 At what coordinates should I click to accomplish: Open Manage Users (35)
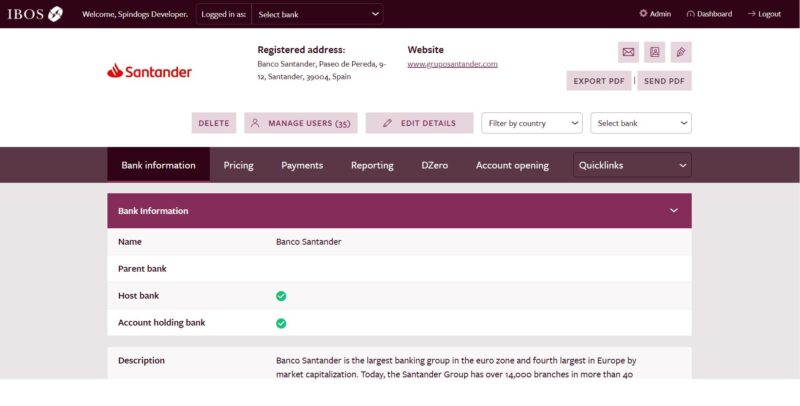pyautogui.click(x=301, y=123)
